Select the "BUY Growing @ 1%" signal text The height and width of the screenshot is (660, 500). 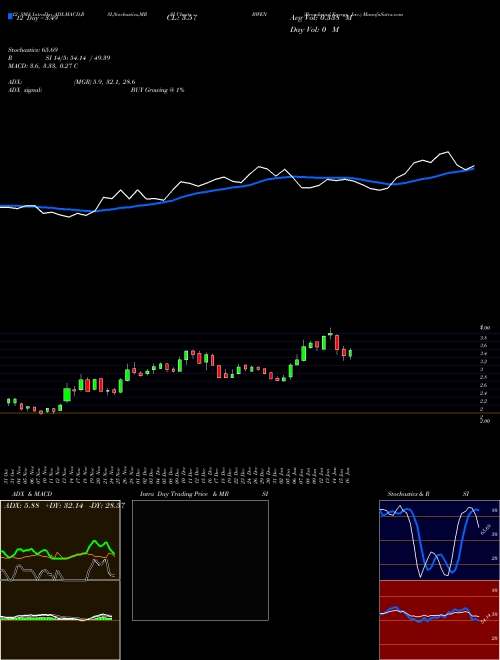(157, 90)
